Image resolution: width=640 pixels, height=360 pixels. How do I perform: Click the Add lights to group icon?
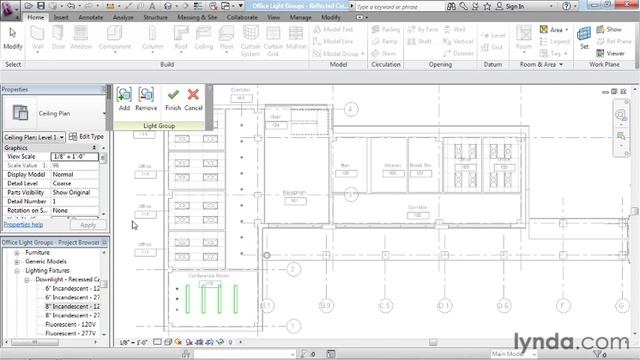click(124, 95)
